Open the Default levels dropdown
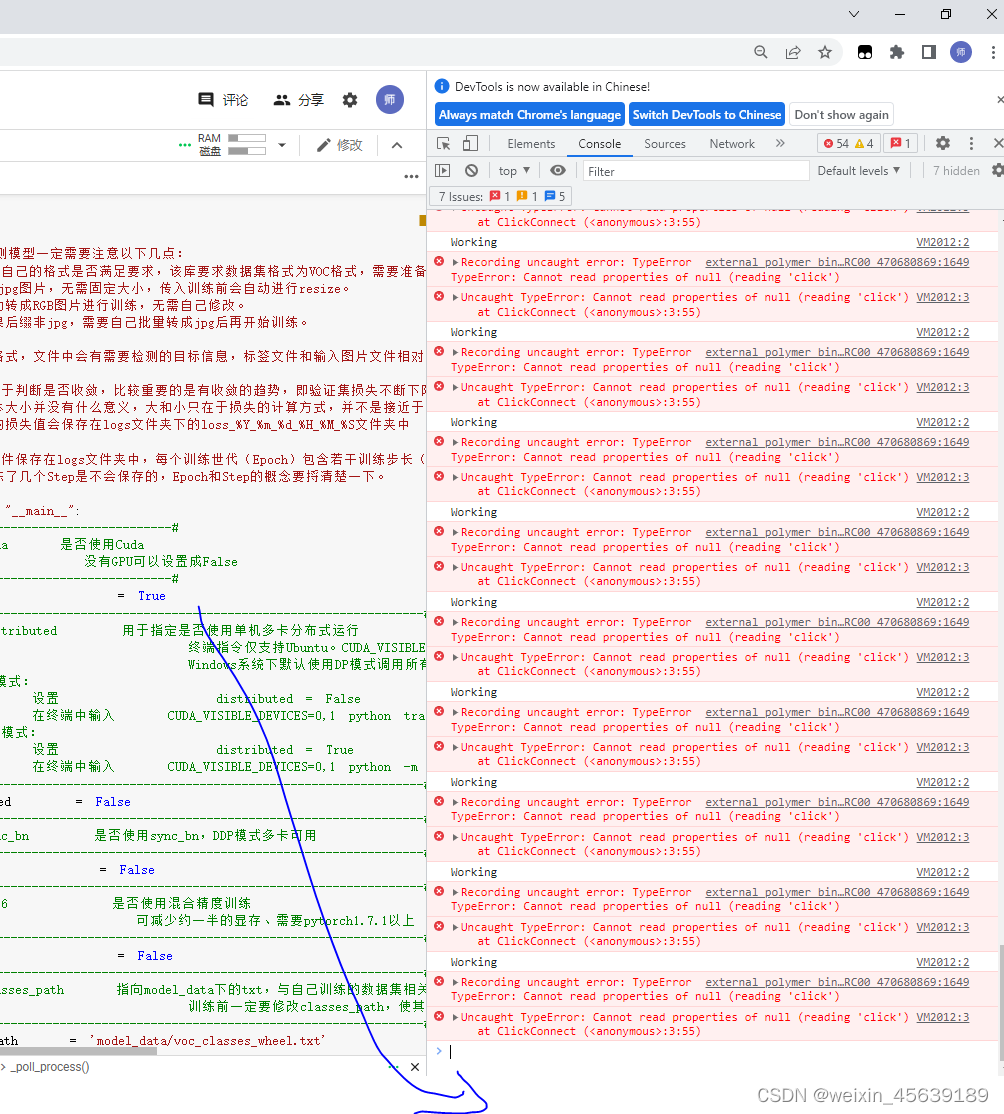The height and width of the screenshot is (1114, 1004). [858, 170]
